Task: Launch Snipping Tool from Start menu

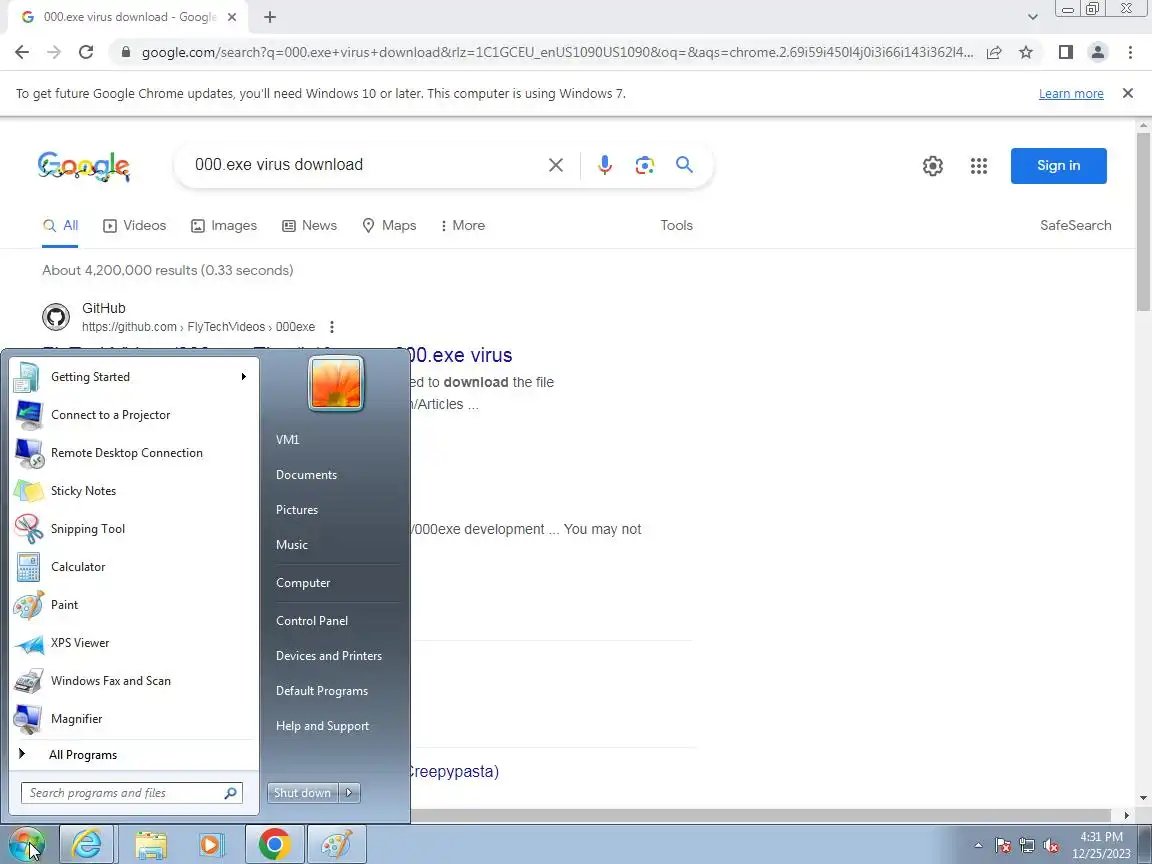Action: pos(134,529)
